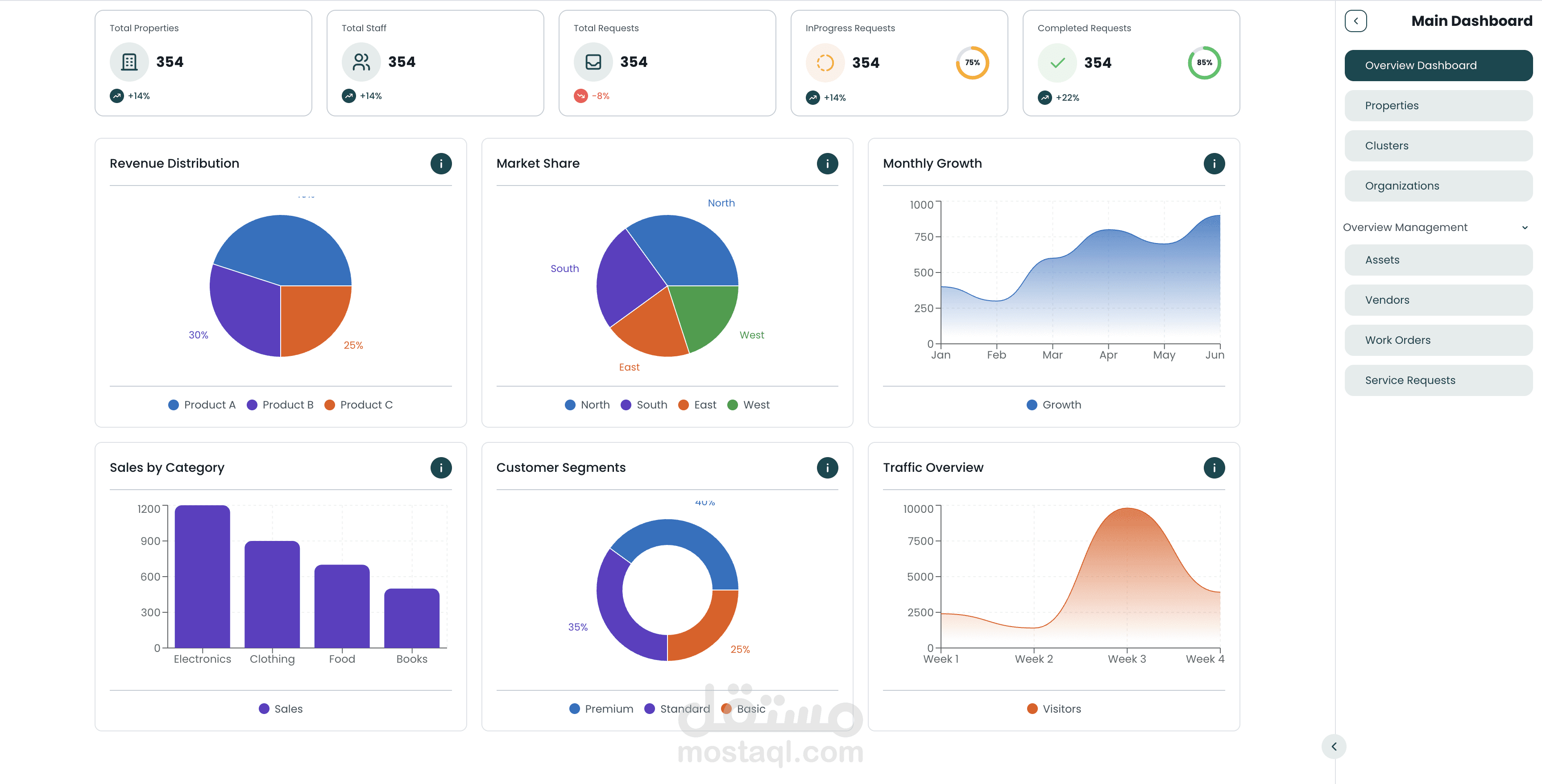The height and width of the screenshot is (784, 1542).
Task: Click the back arrow above Main Dashboard
Action: click(1356, 21)
